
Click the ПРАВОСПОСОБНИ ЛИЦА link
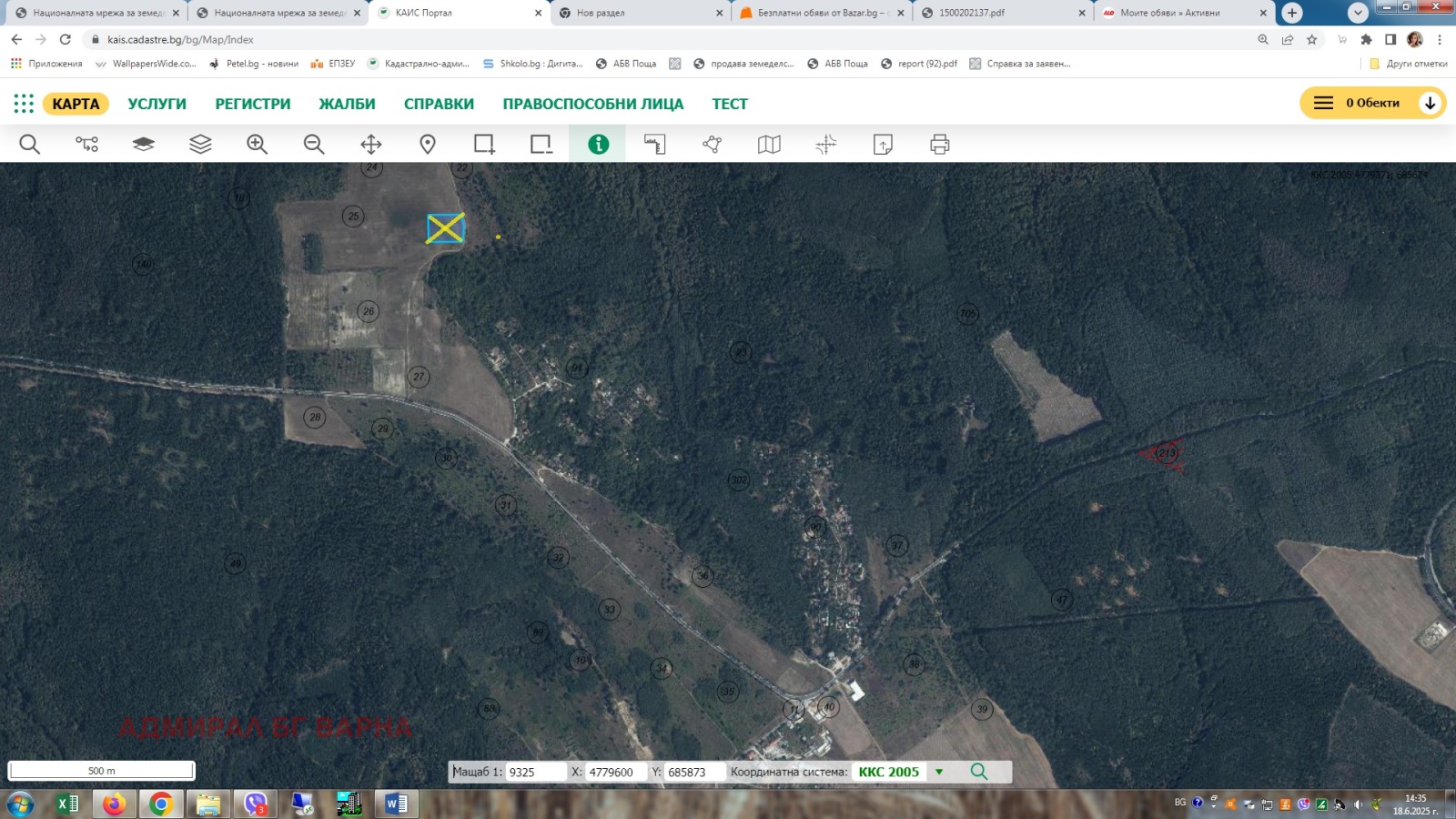pos(592,104)
